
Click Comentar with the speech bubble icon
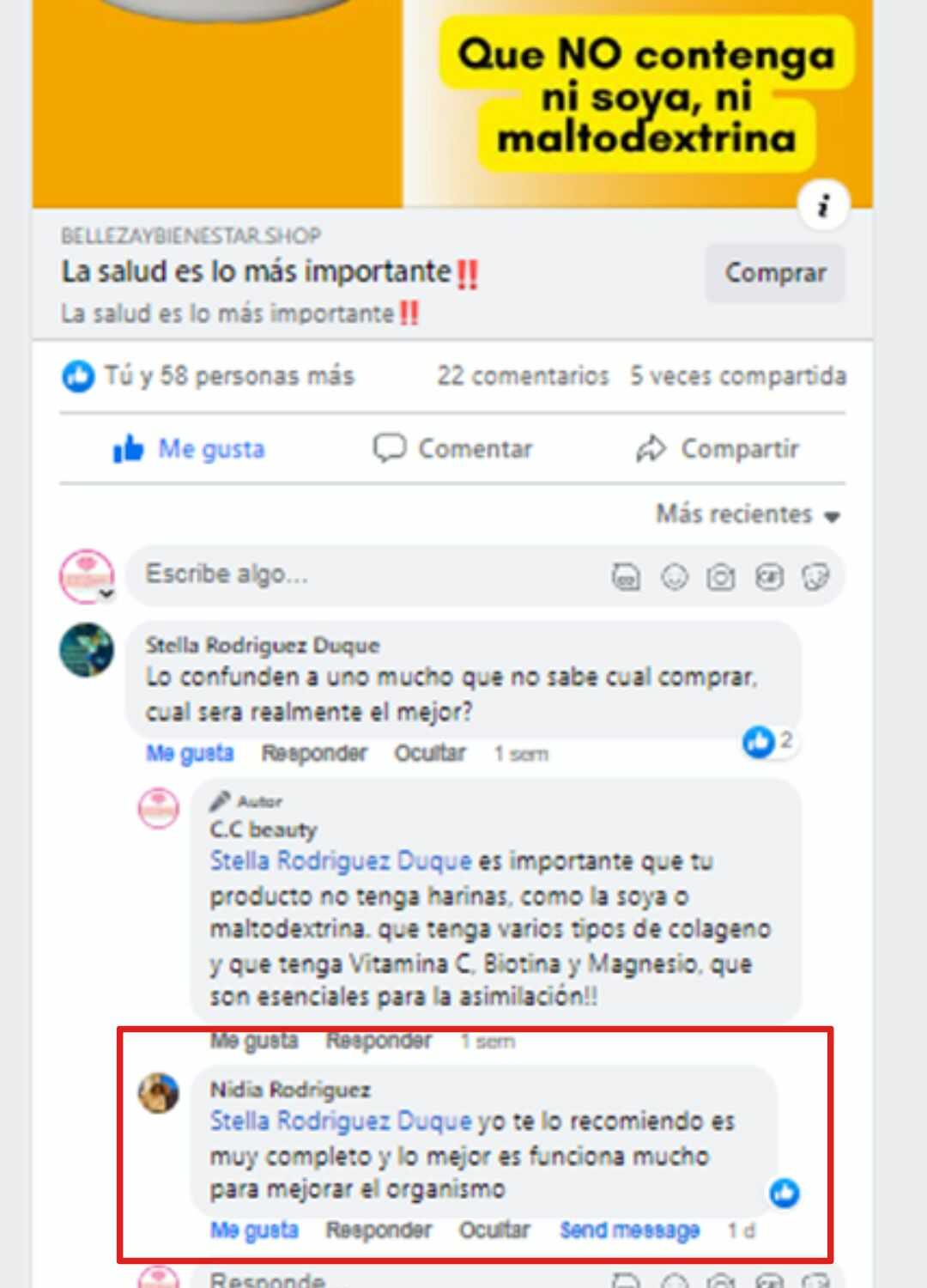452,448
